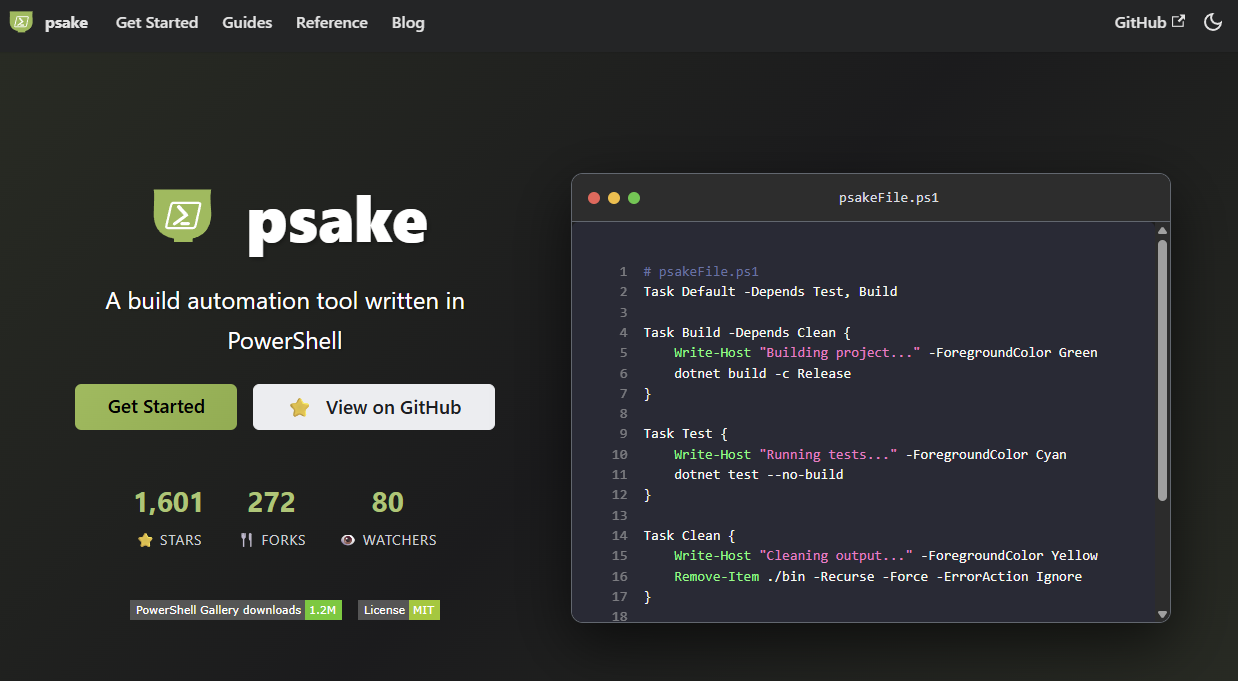Click the STARS label
The image size is (1238, 681).
181,540
